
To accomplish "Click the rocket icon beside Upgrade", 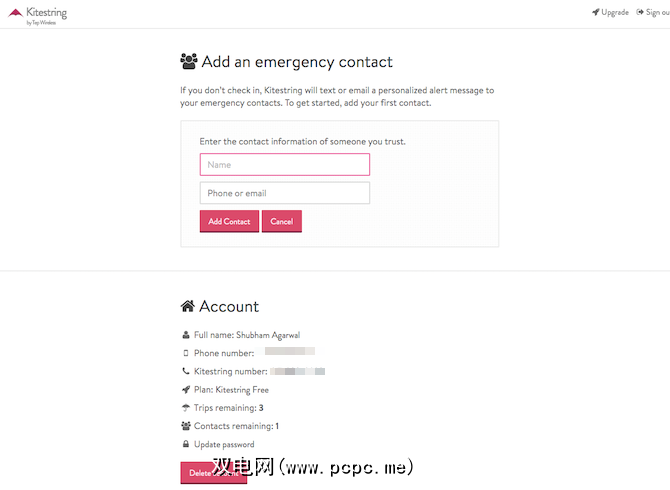I will click(x=595, y=13).
